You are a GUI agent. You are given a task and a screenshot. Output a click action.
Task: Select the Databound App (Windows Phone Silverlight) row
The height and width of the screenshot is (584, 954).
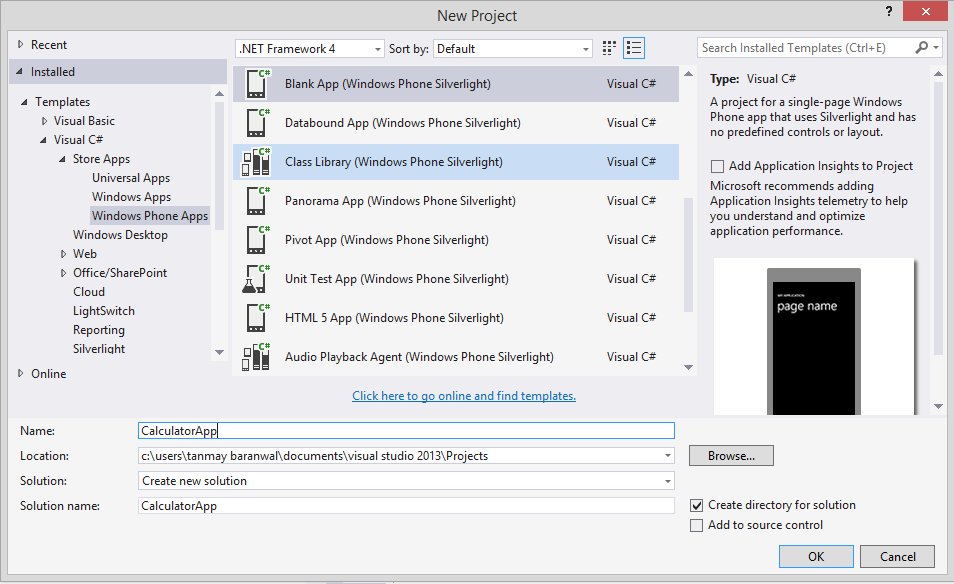click(456, 123)
